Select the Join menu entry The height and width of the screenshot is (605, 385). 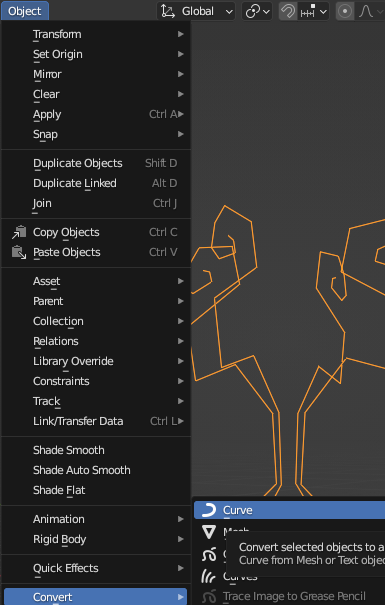tap(96, 203)
